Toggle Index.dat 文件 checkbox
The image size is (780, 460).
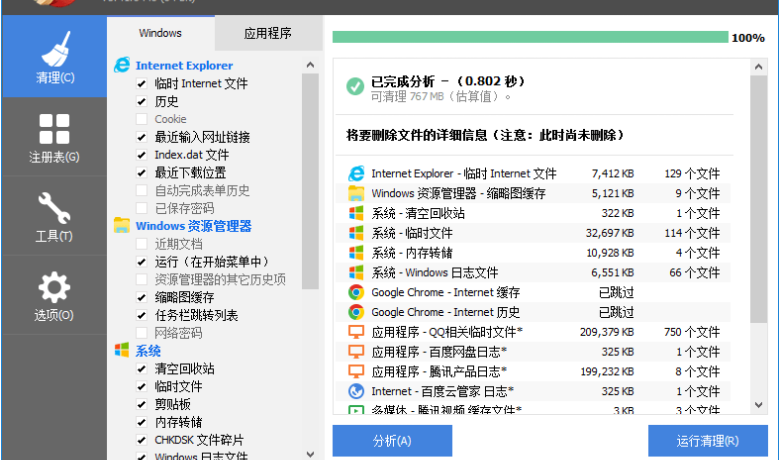pyautogui.click(x=142, y=155)
